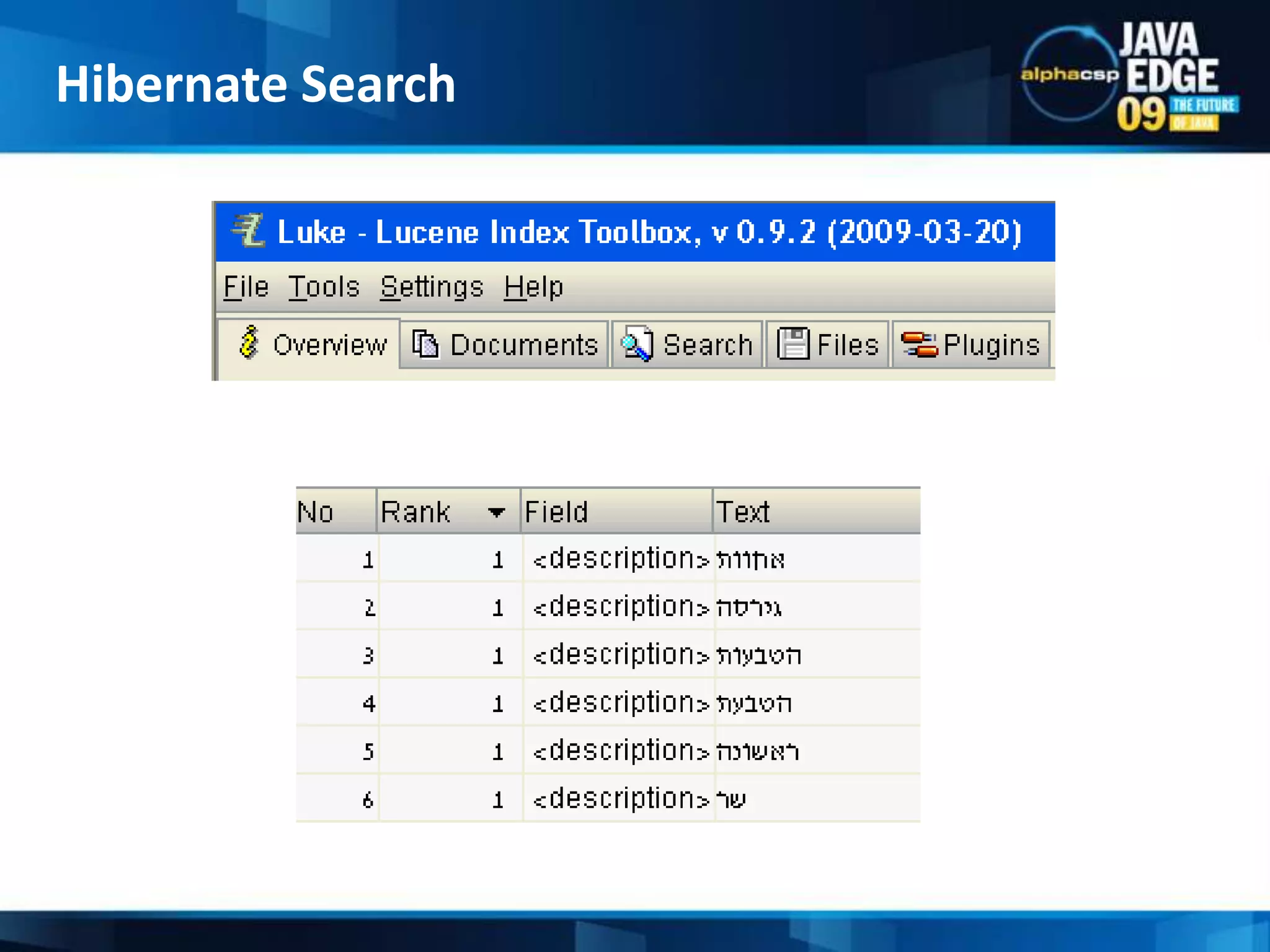Click the Files tab floppy disk icon
Image resolution: width=1270 pixels, height=952 pixels.
click(x=793, y=344)
